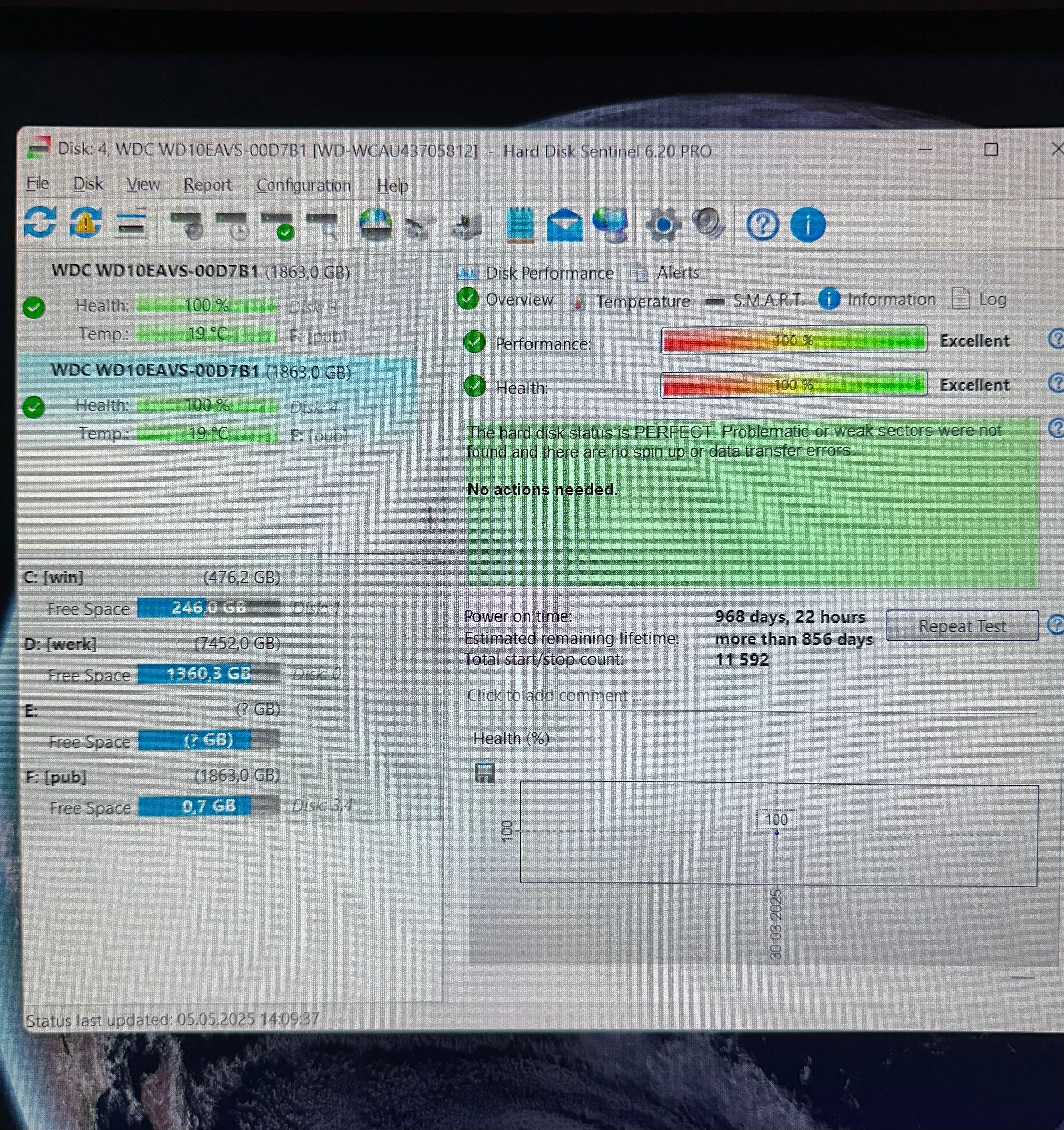The image size is (1064, 1130).
Task: Click the F: free space 0,7 GB bar
Action: 209,806
